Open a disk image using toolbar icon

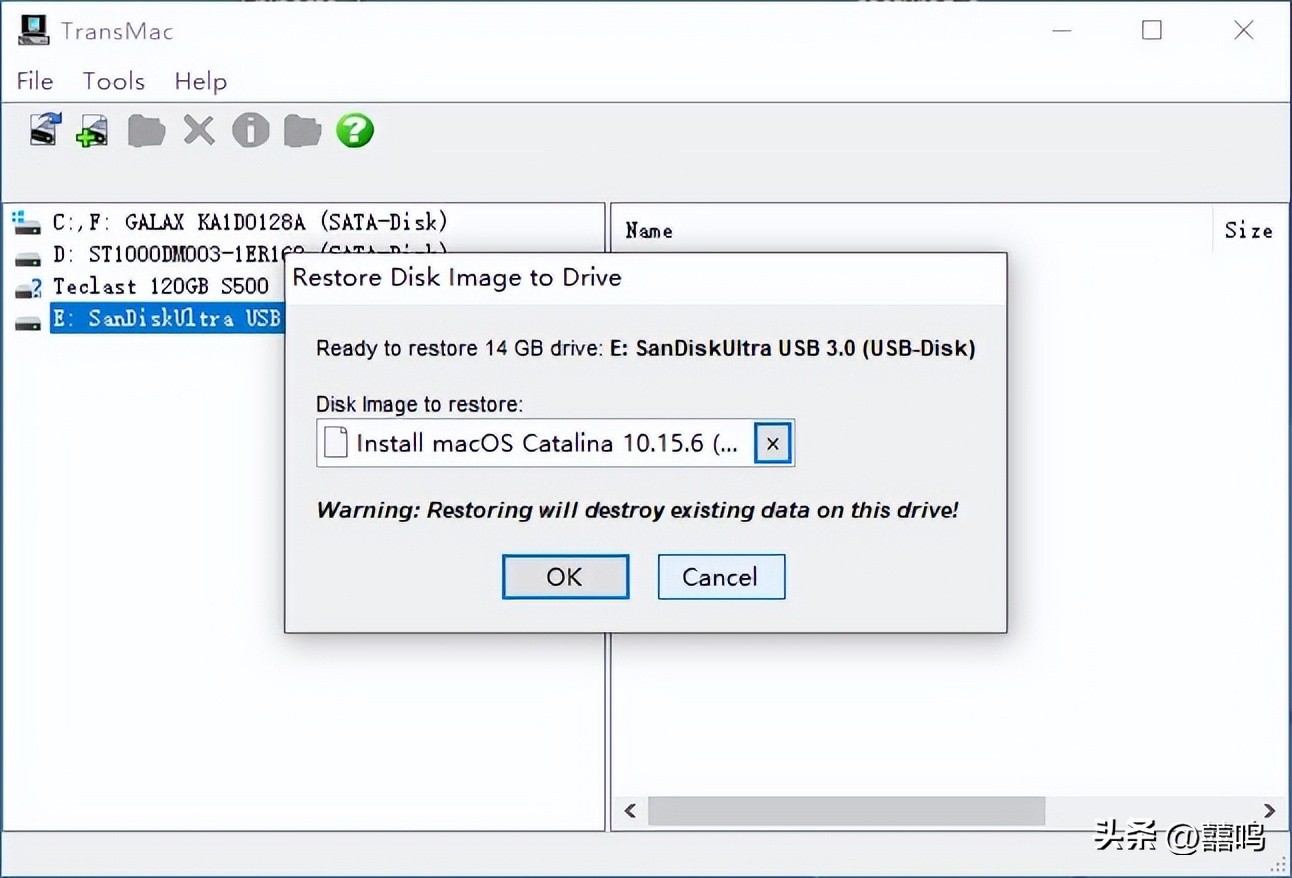pyautogui.click(x=42, y=130)
